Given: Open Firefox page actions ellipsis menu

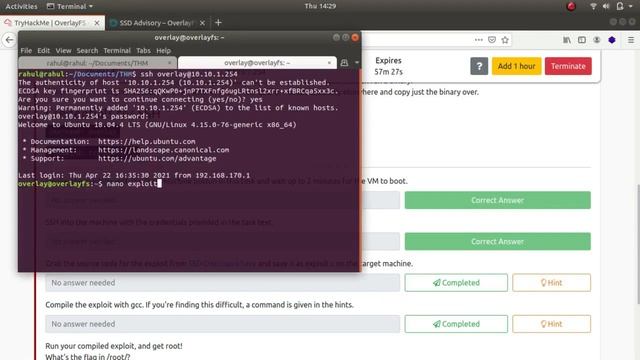Looking at the screenshot, I should click(x=478, y=40).
